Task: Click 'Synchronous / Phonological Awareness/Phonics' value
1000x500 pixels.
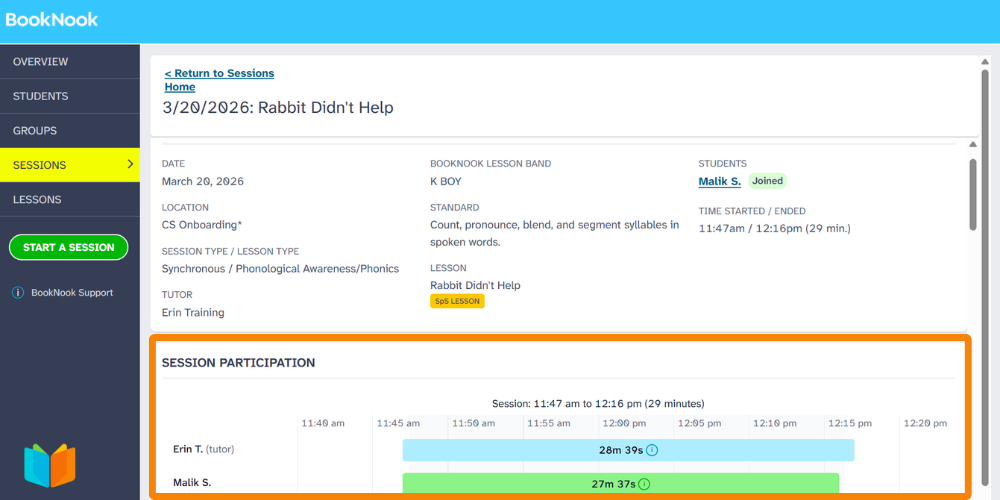Action: (x=281, y=268)
